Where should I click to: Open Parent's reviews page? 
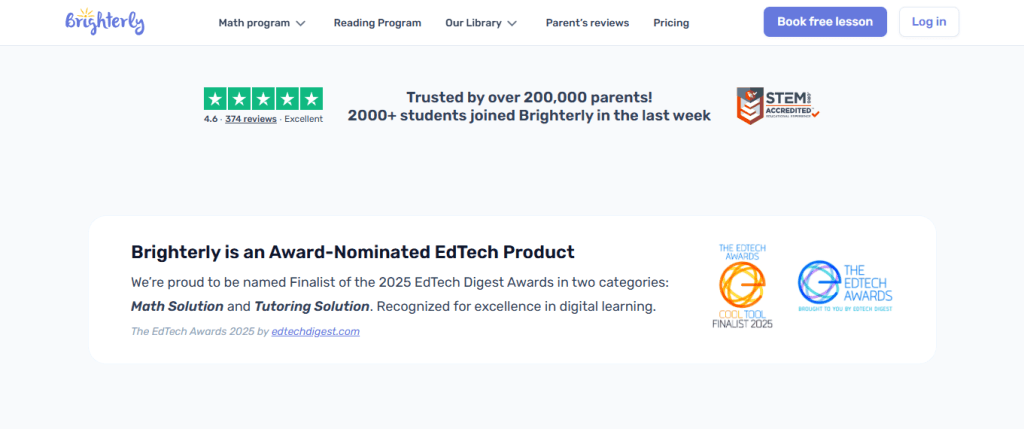pyautogui.click(x=587, y=23)
